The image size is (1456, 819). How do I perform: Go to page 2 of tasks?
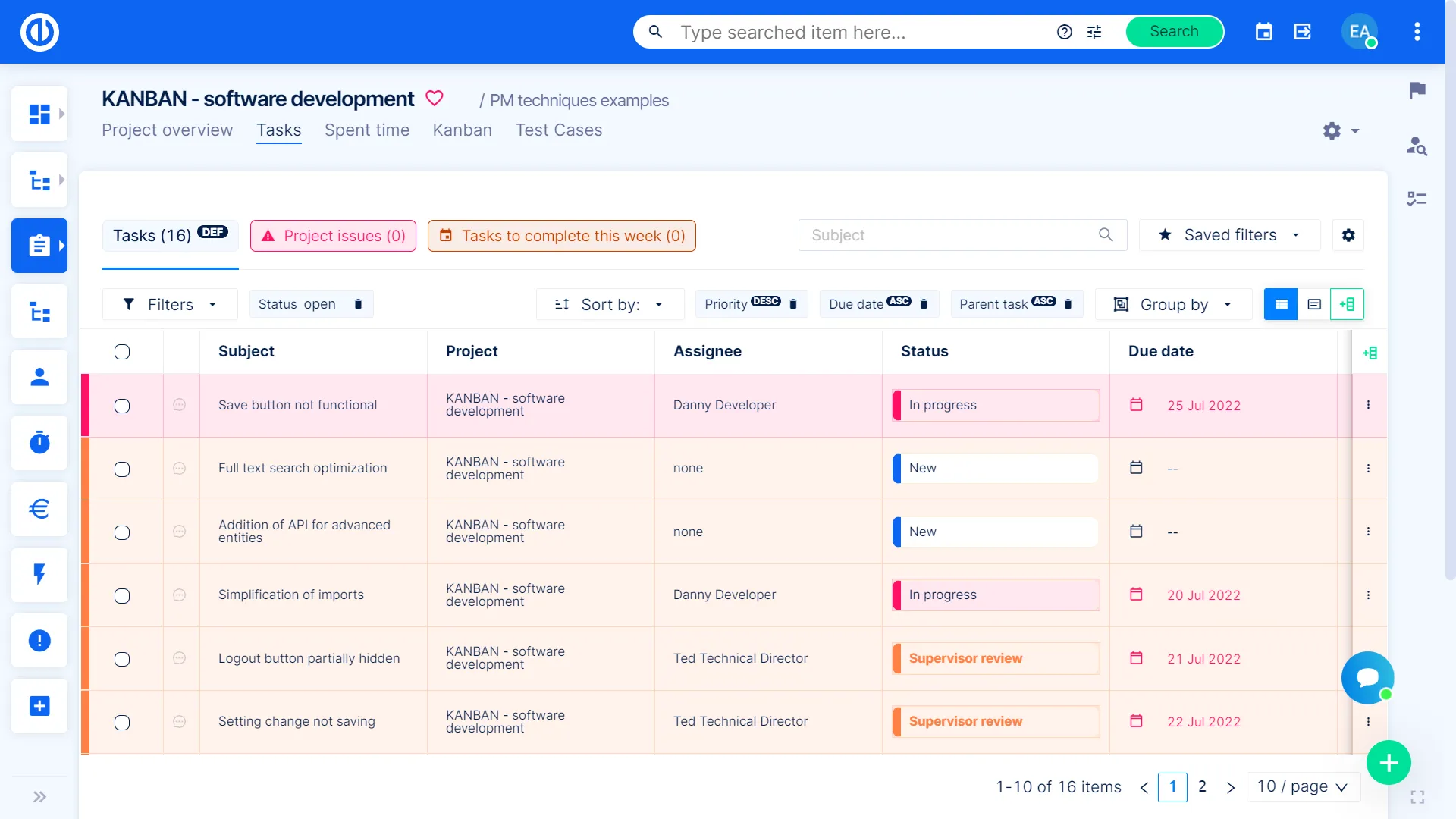pyautogui.click(x=1202, y=787)
